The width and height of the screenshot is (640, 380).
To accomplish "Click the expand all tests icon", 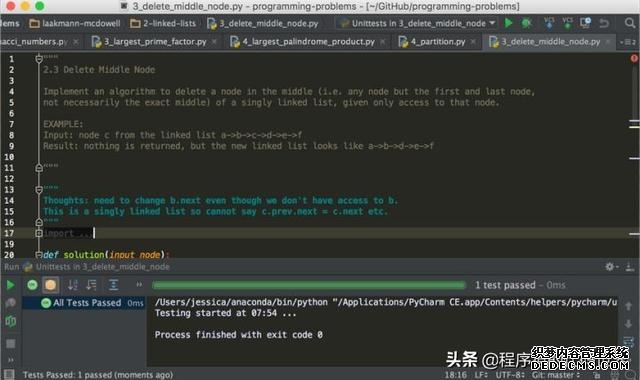I will (x=113, y=285).
